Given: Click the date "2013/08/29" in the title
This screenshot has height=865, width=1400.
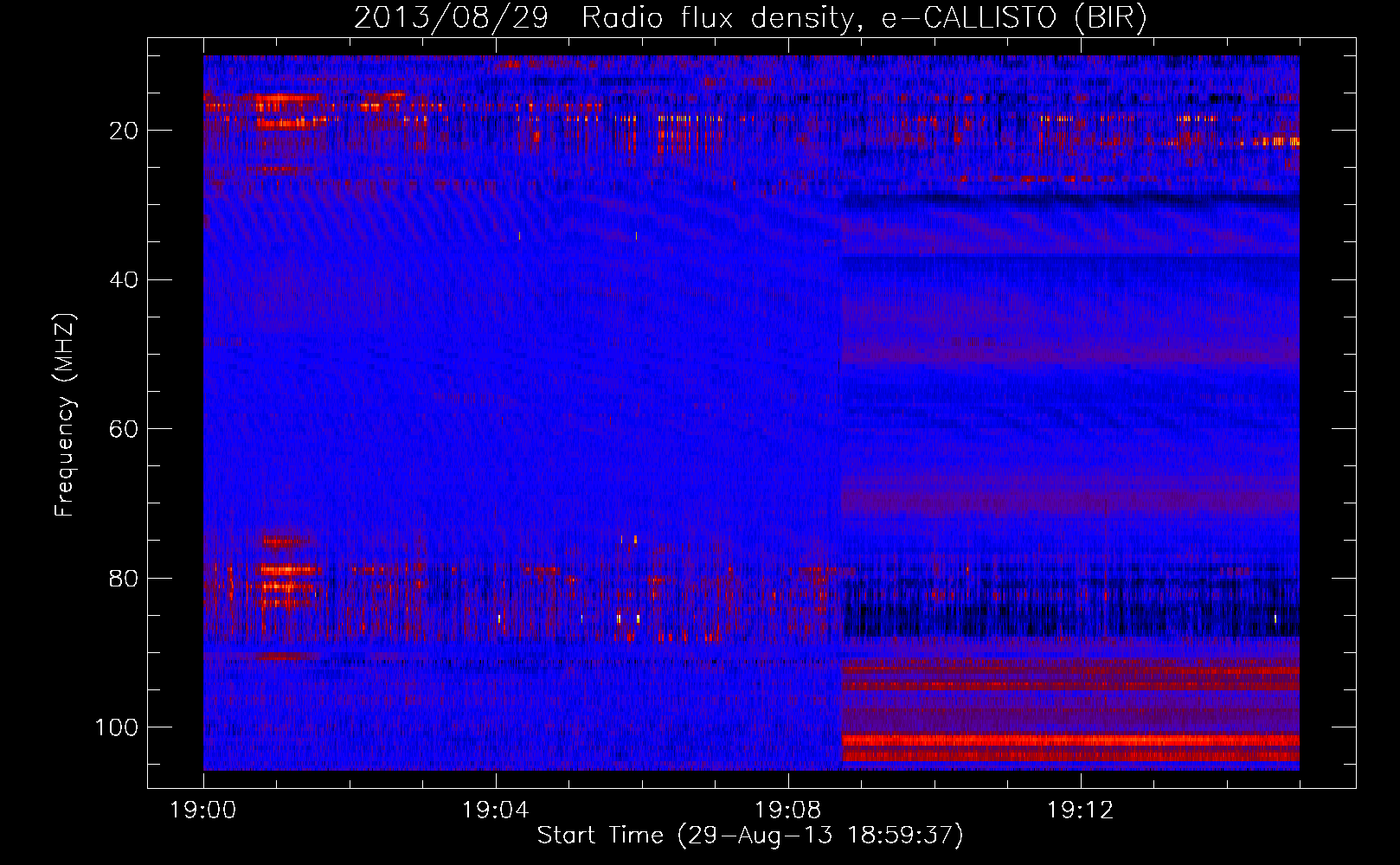Looking at the screenshot, I should pyautogui.click(x=451, y=18).
